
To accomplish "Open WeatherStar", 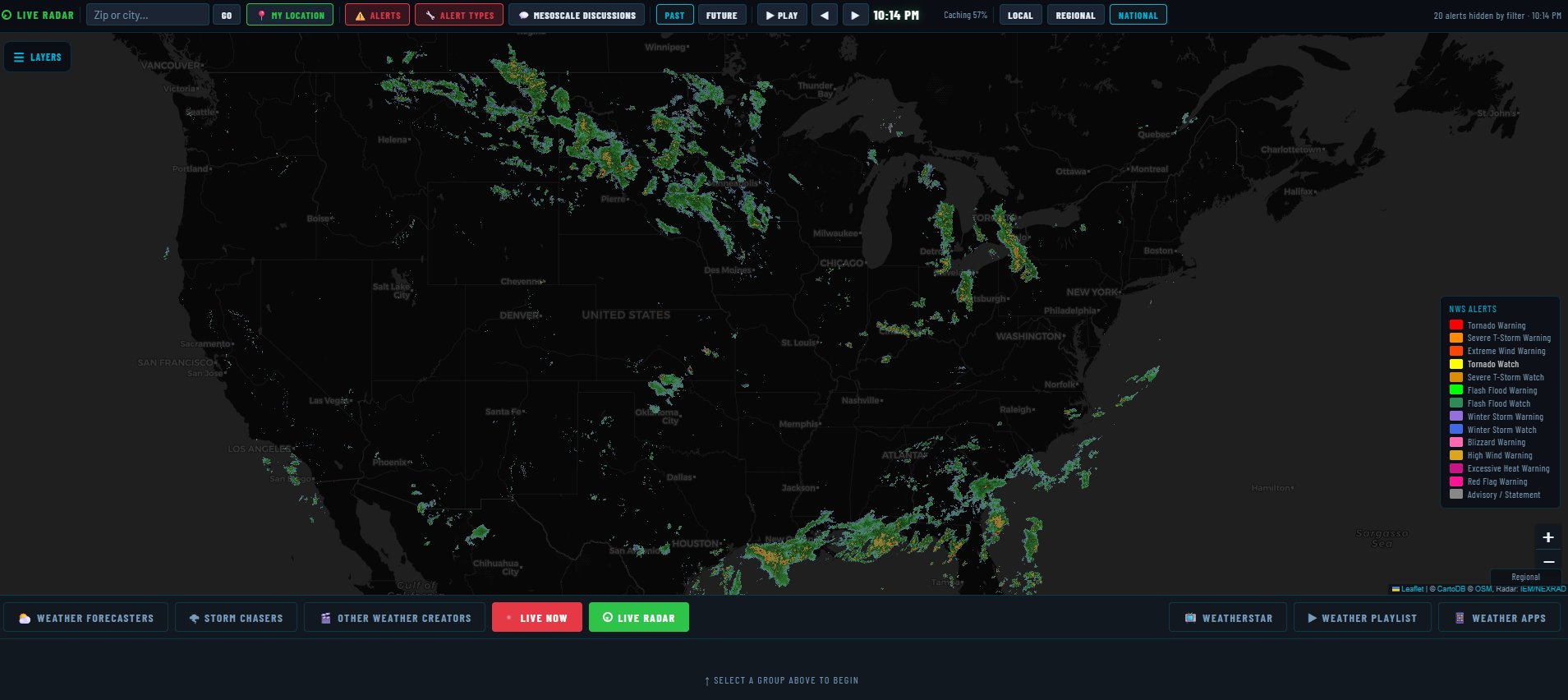I will click(1228, 618).
